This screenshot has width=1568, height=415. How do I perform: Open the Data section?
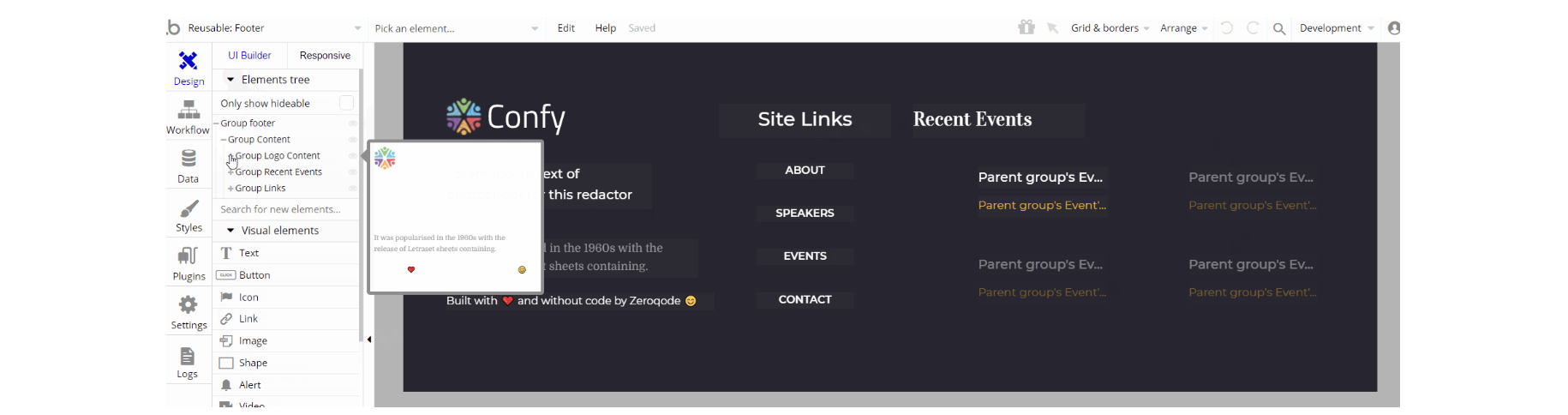click(189, 166)
